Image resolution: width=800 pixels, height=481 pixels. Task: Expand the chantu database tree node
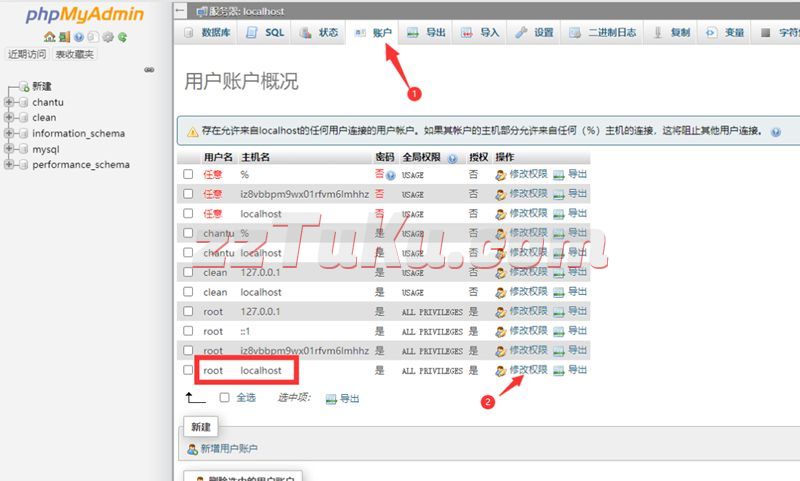[x=9, y=102]
